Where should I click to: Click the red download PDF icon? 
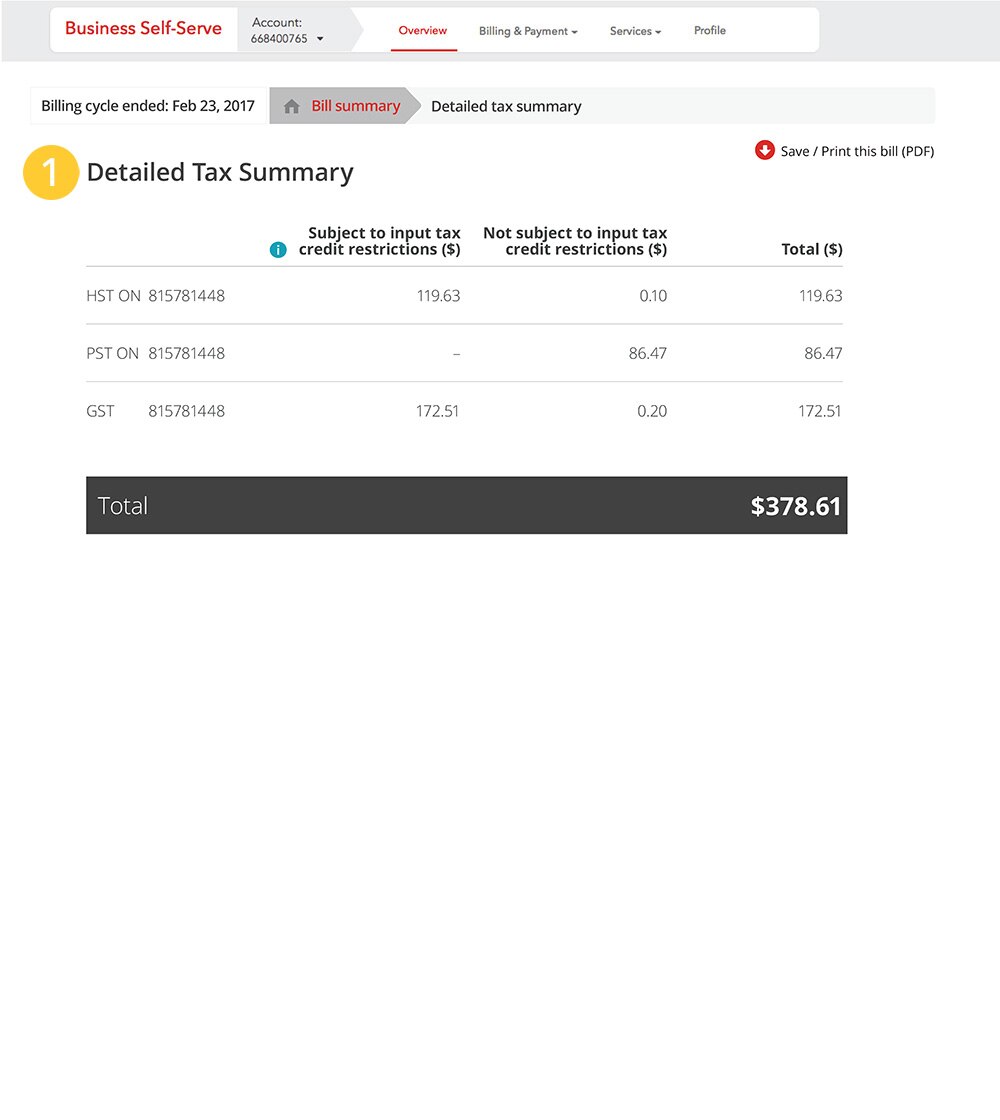[x=765, y=150]
